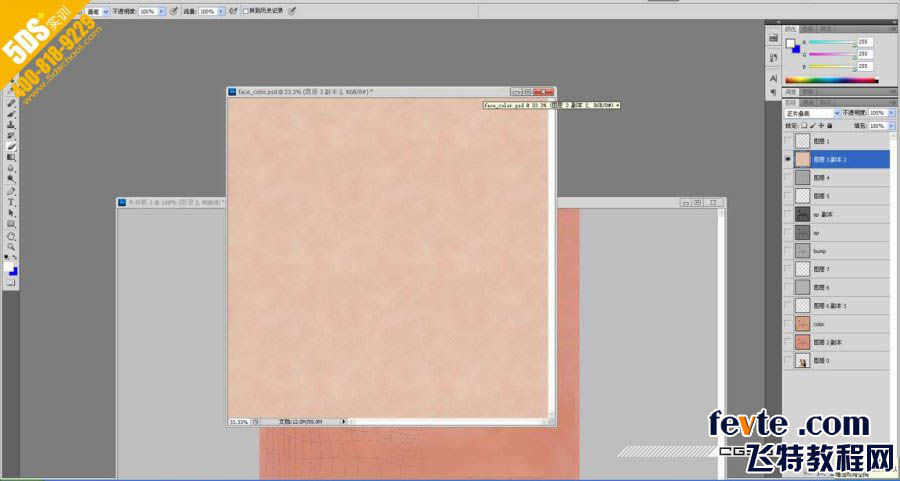
Task: Click lock transparent pixels icon
Action: [805, 125]
